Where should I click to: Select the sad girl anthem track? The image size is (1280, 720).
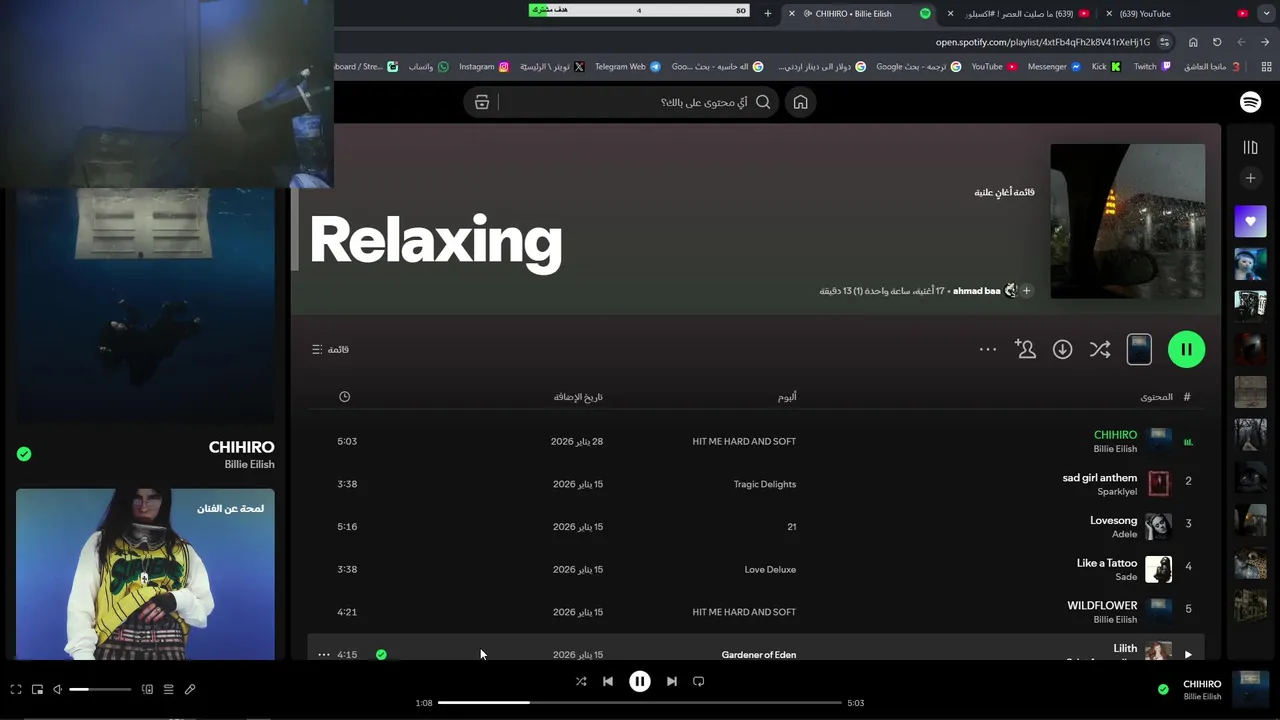(x=1099, y=478)
